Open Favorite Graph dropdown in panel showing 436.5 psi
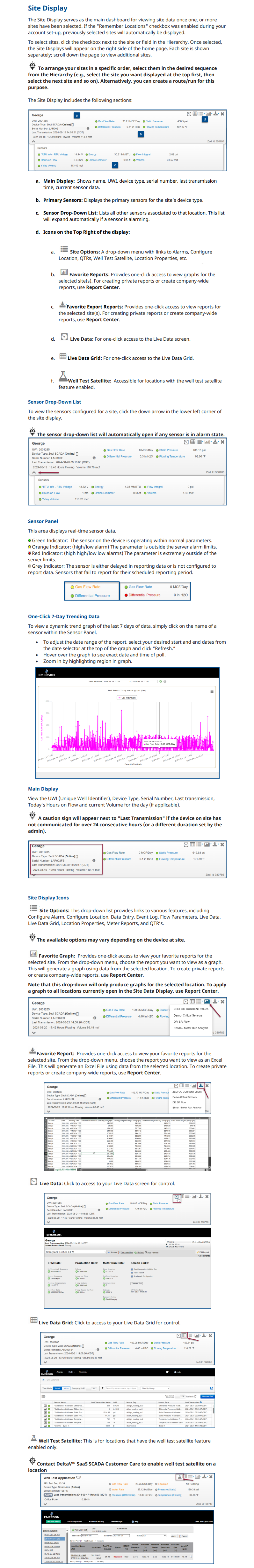Screen dimensions: 254x1568 209,113
